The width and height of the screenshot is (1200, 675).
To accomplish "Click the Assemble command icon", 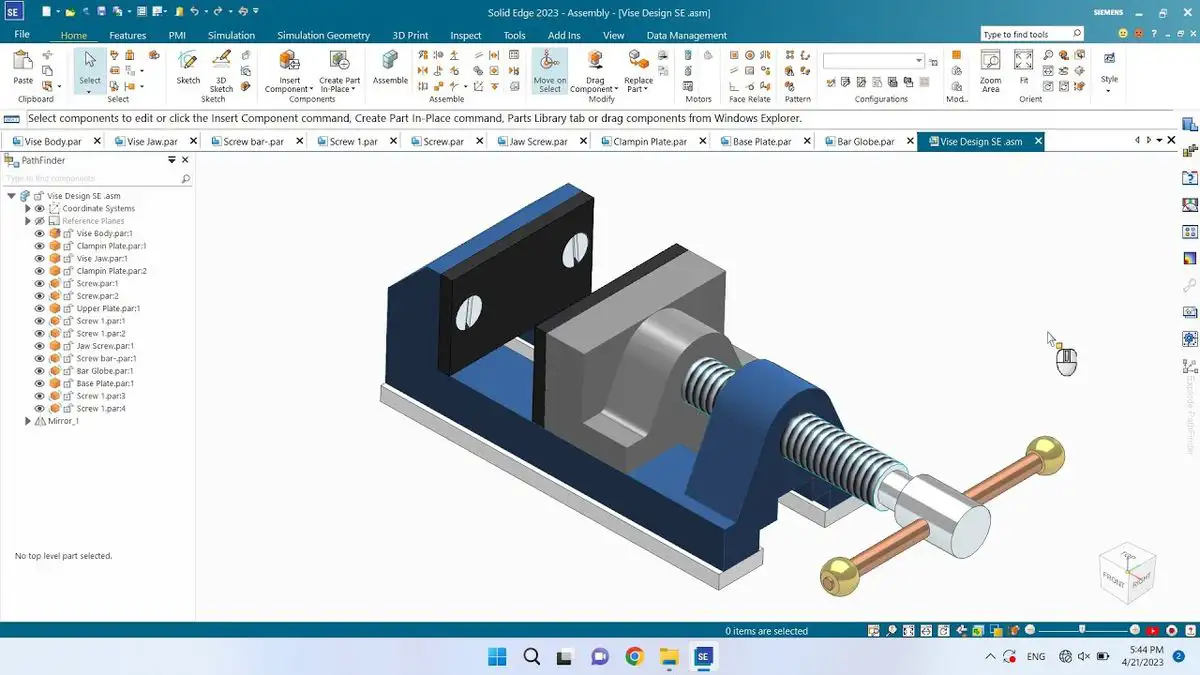I will tap(390, 62).
